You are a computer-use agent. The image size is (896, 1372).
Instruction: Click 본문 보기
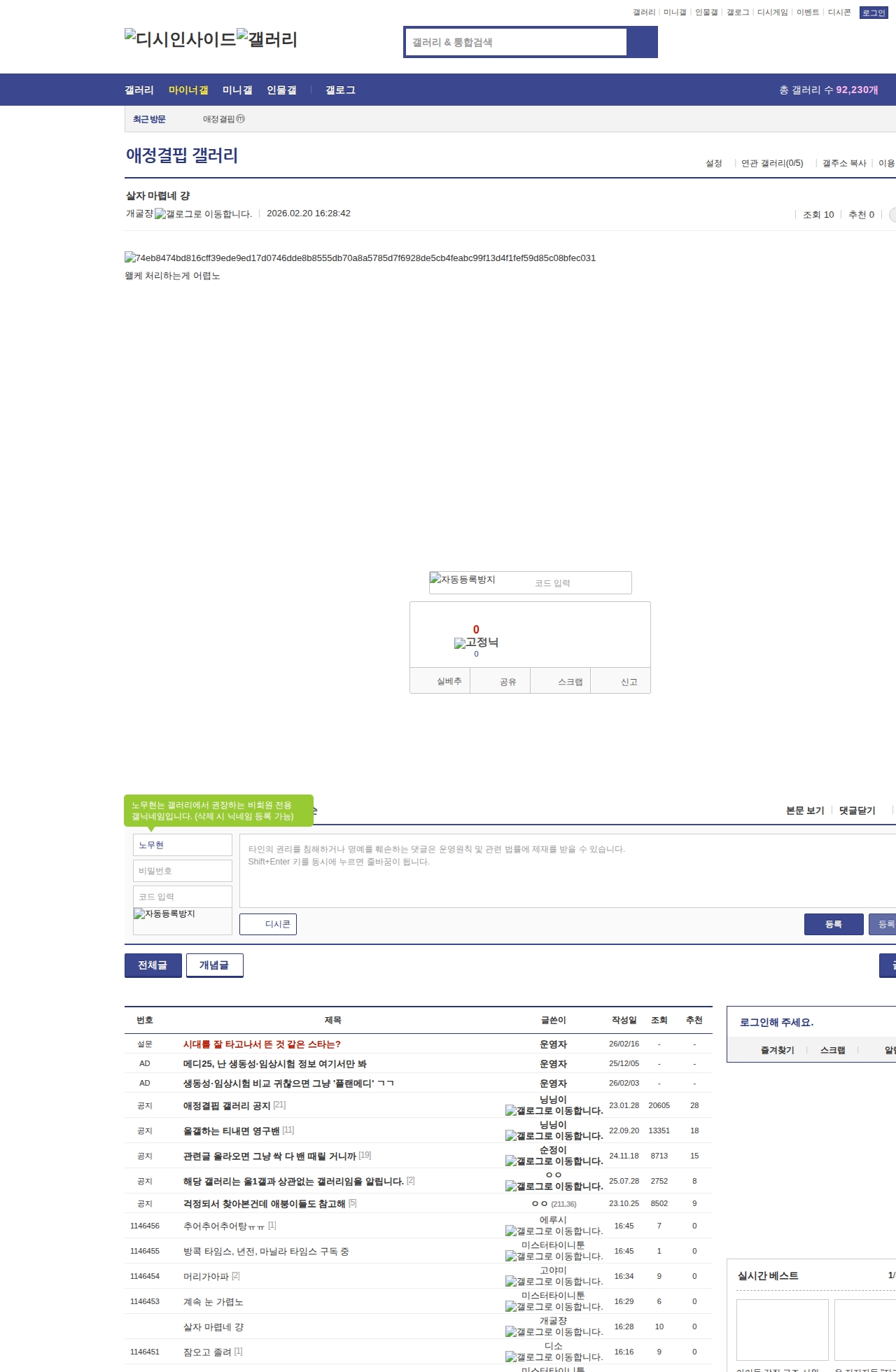tap(805, 811)
